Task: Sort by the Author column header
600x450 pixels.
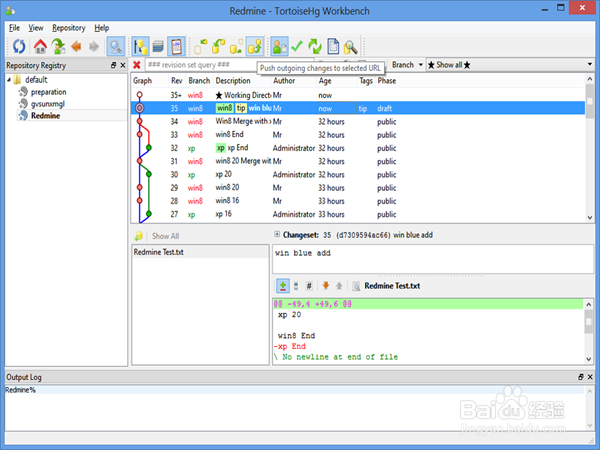Action: 284,81
